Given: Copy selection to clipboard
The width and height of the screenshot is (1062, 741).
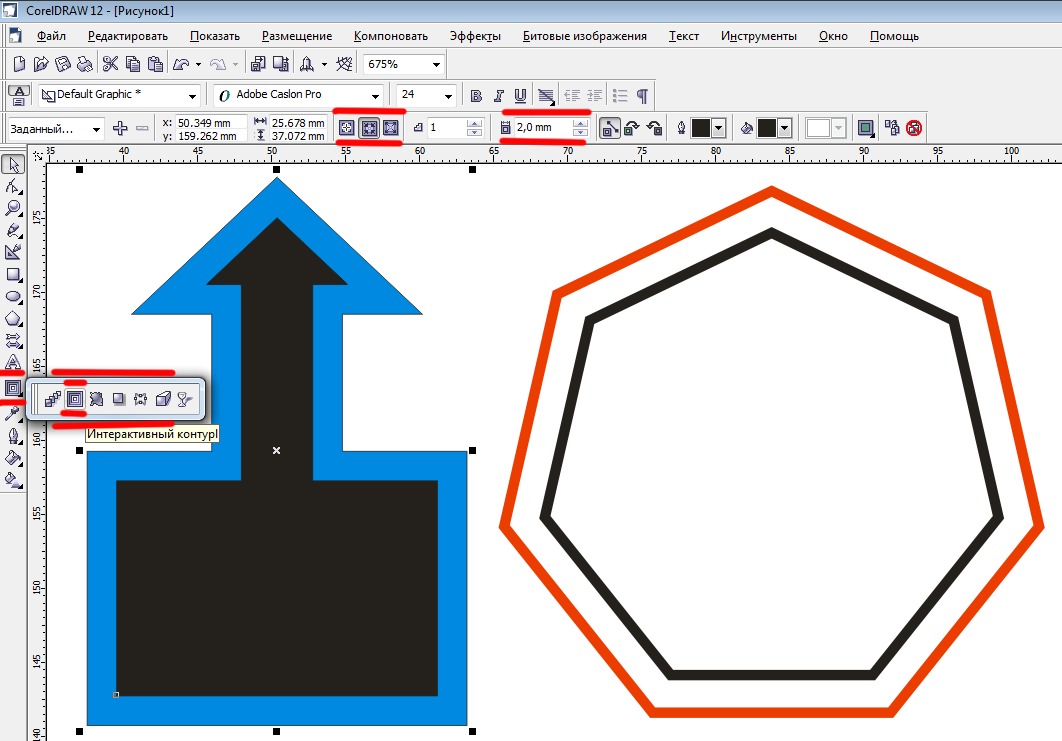Looking at the screenshot, I should pos(133,64).
